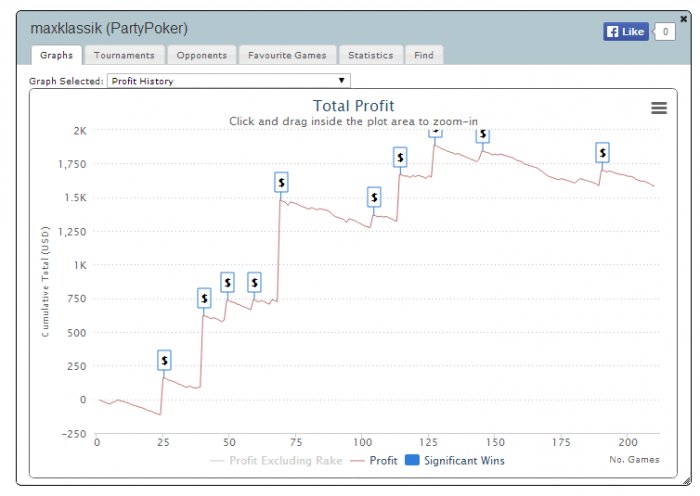
Task: Click the significant win marker near game 70 at 1.5K
Action: (x=281, y=183)
